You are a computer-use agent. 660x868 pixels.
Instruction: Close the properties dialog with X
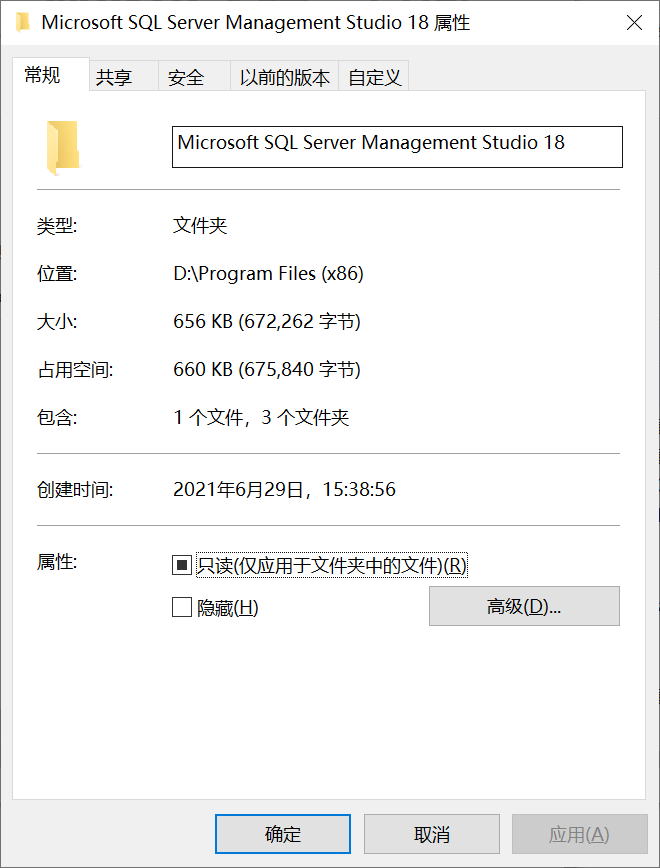pos(634,23)
